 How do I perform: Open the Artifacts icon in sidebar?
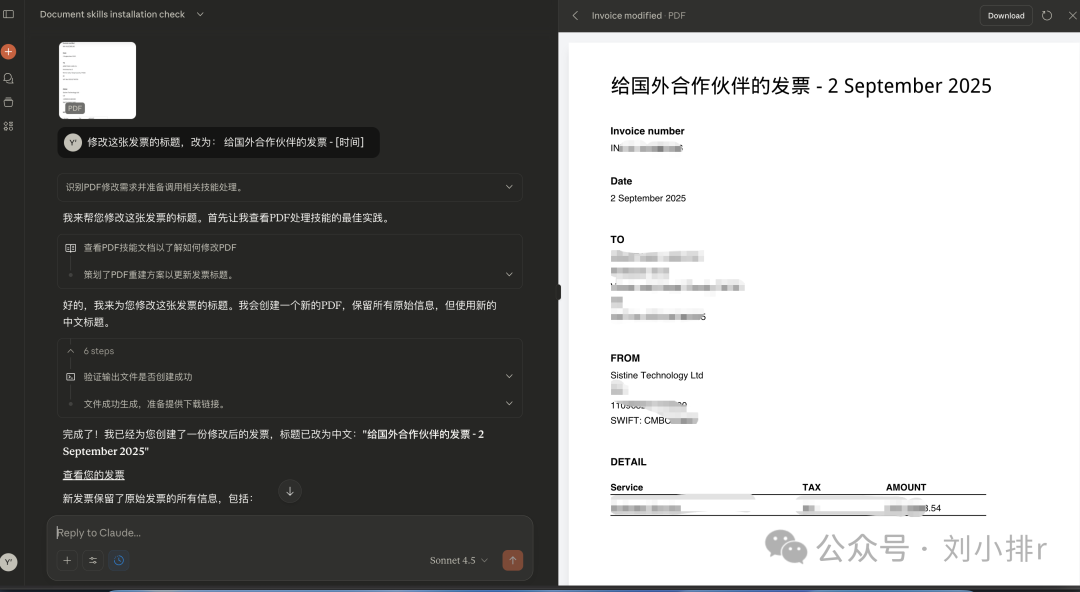(x=9, y=126)
